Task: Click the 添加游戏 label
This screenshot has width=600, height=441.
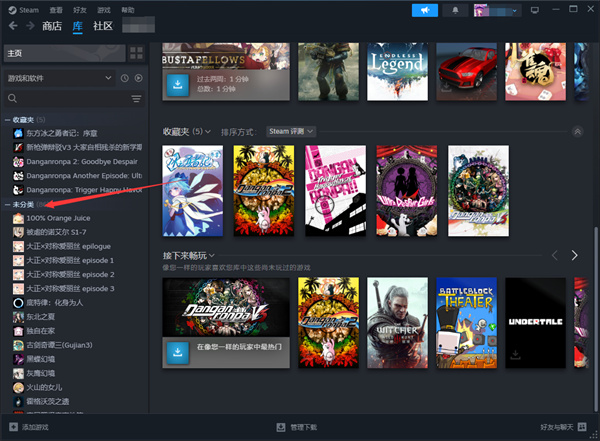Action: 35,427
